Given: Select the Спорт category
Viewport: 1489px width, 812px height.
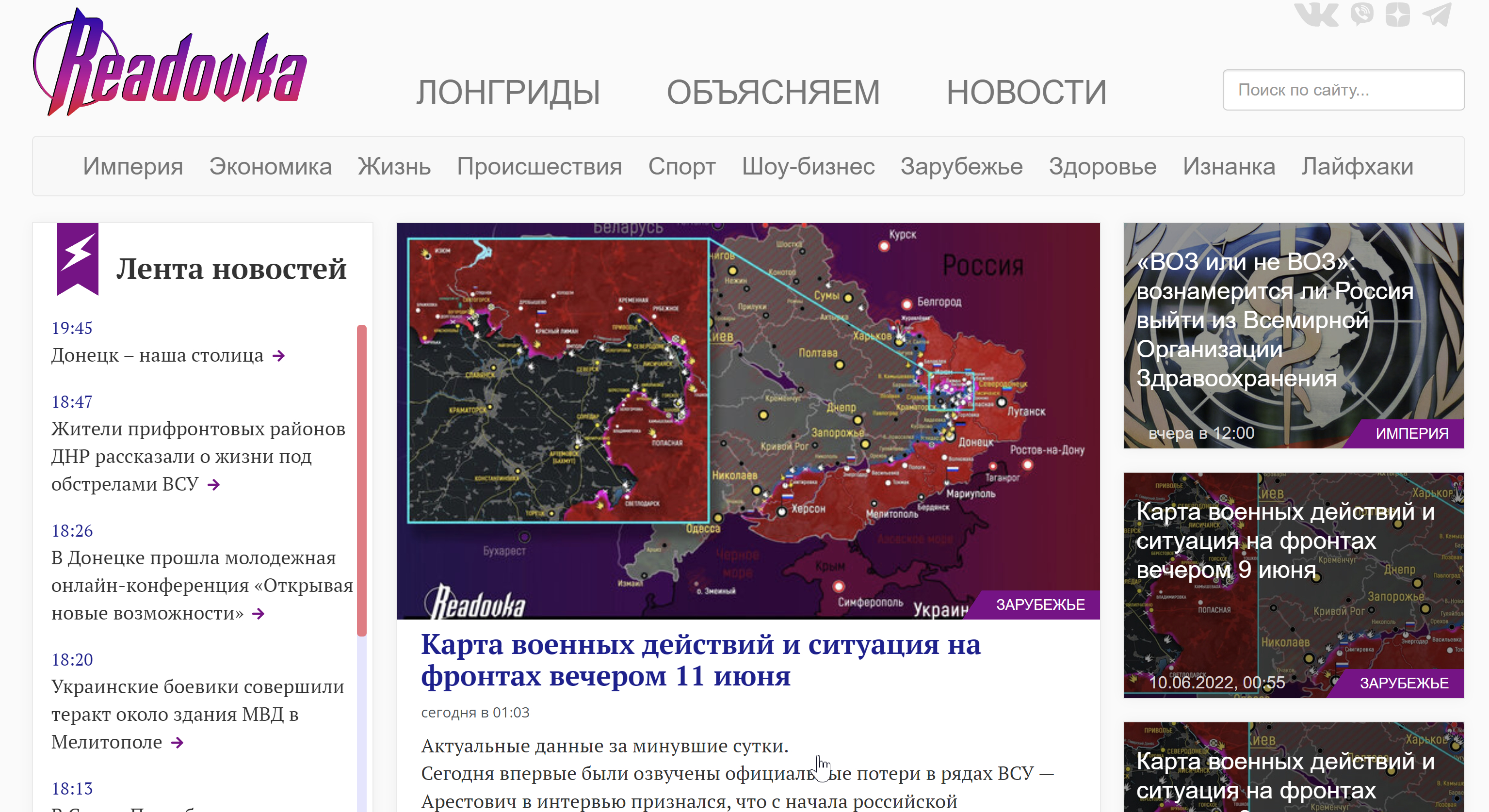Looking at the screenshot, I should pyautogui.click(x=682, y=166).
